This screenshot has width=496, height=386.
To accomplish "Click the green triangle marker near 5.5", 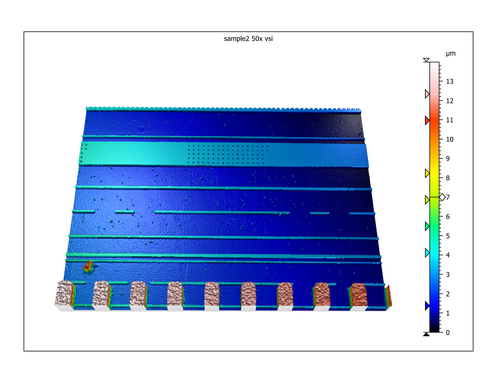I will click(x=427, y=226).
